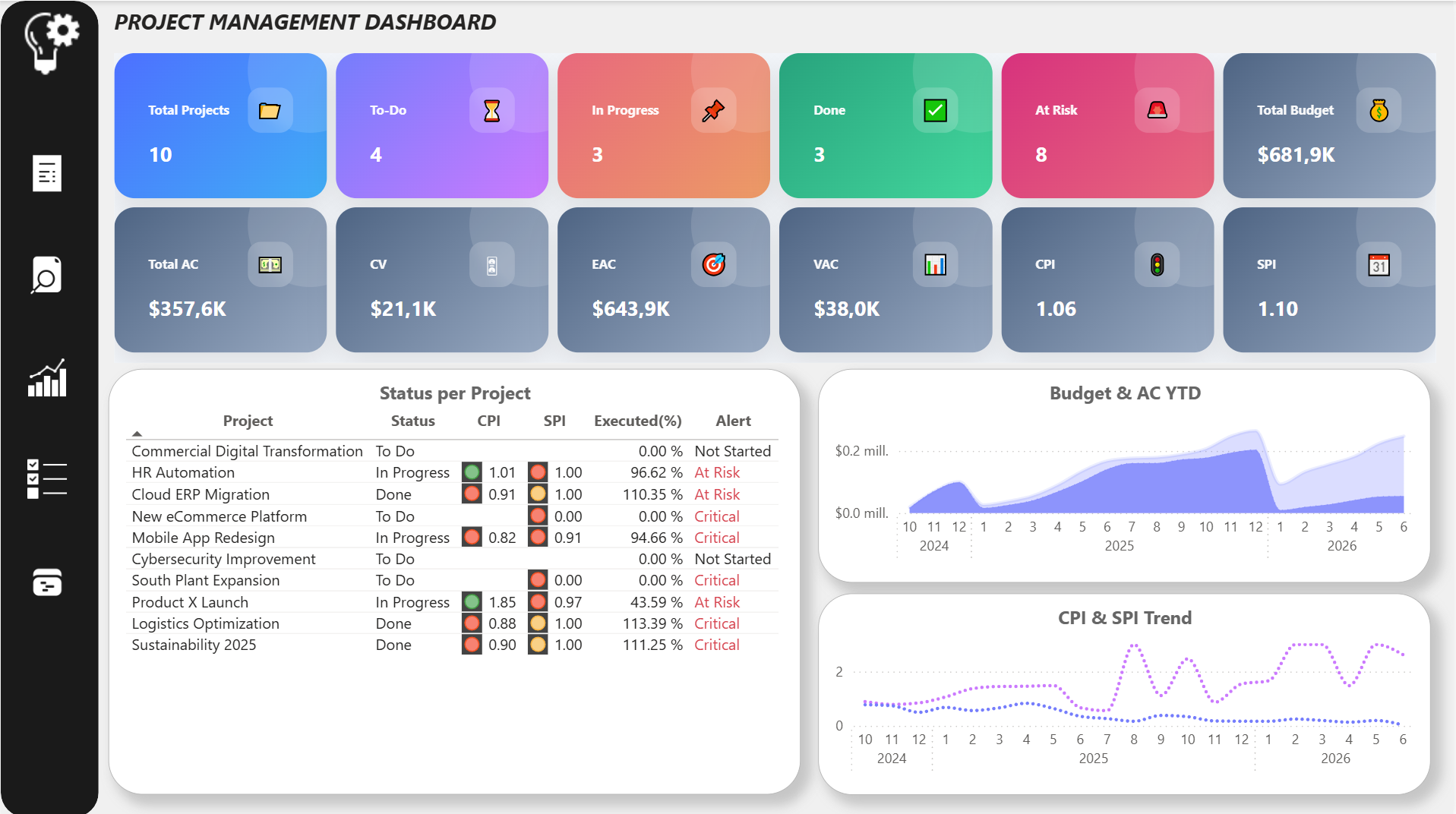Click the traffic light icon on CPI card

point(1157,265)
